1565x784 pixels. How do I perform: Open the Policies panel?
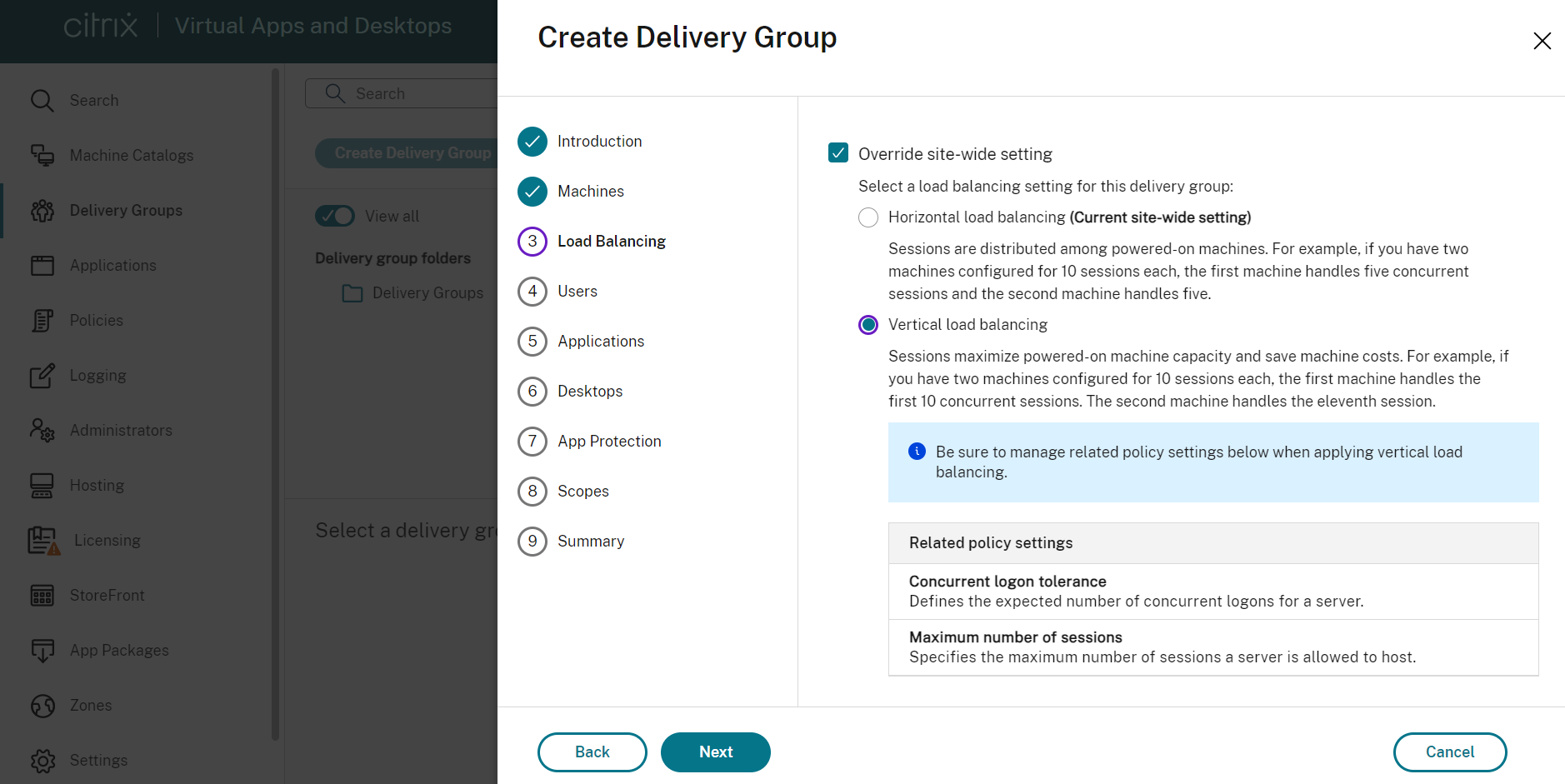pyautogui.click(x=97, y=320)
